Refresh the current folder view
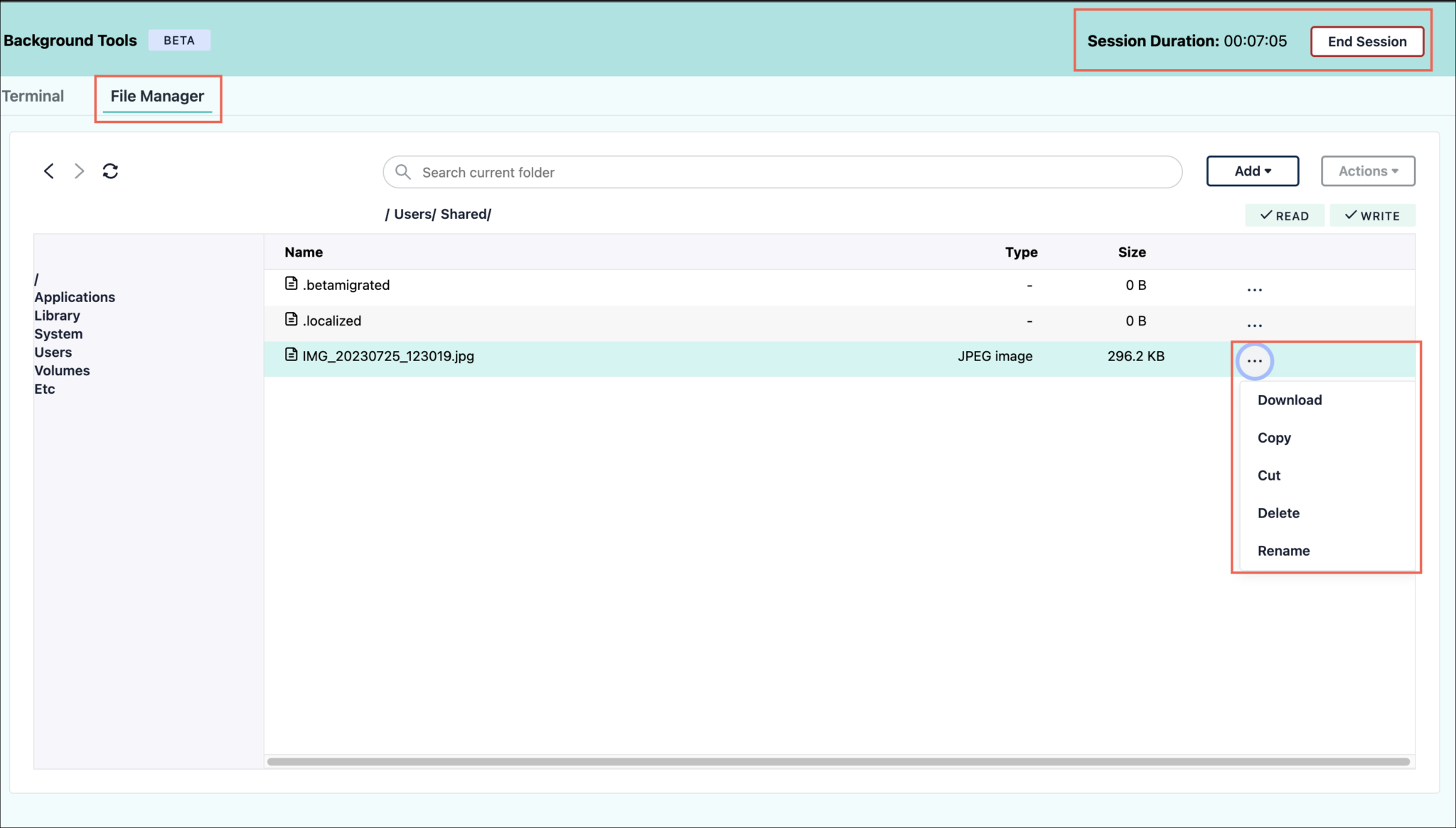The height and width of the screenshot is (828, 1456). click(x=110, y=171)
